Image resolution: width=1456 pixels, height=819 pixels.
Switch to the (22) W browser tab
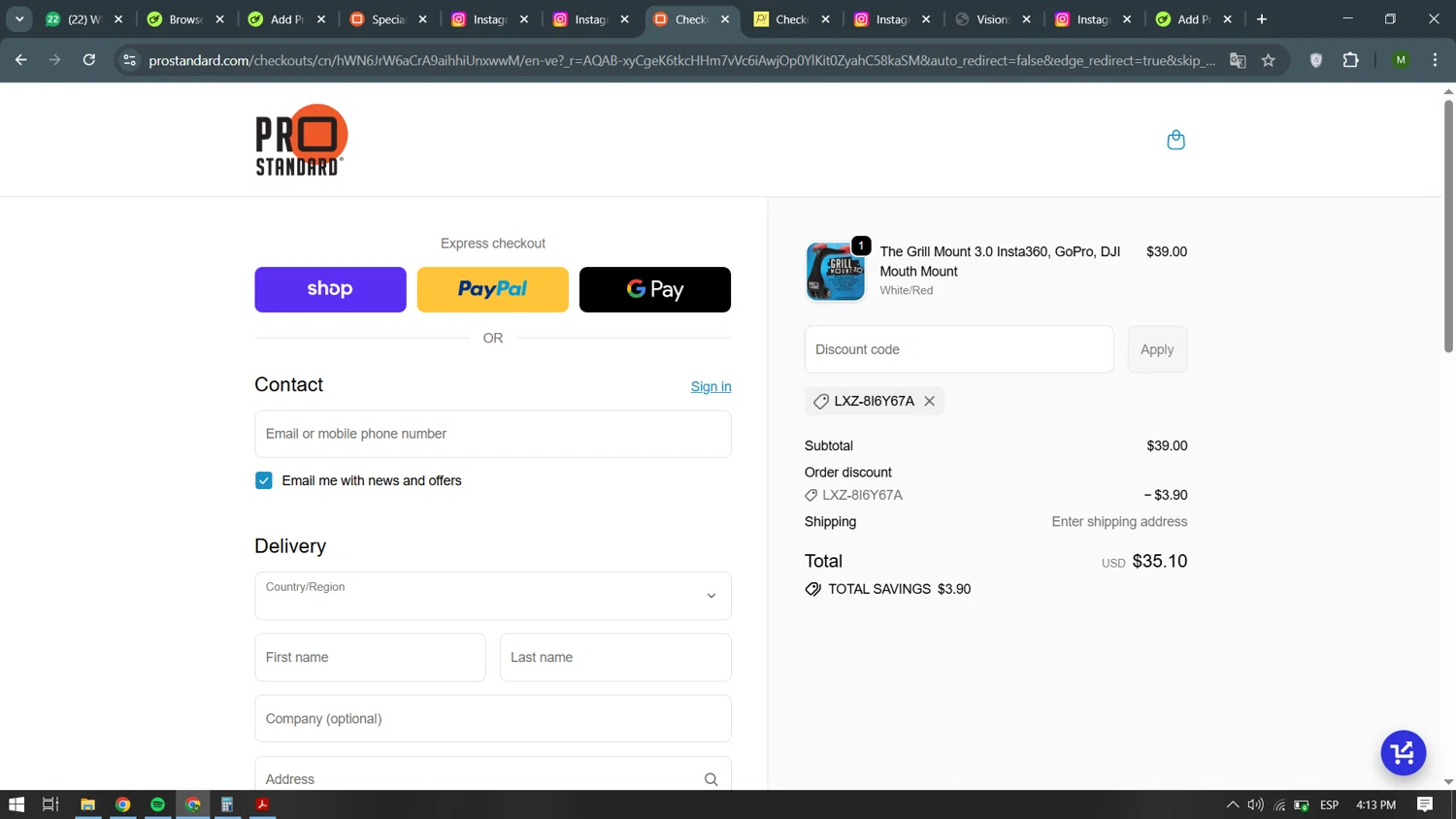(x=83, y=19)
